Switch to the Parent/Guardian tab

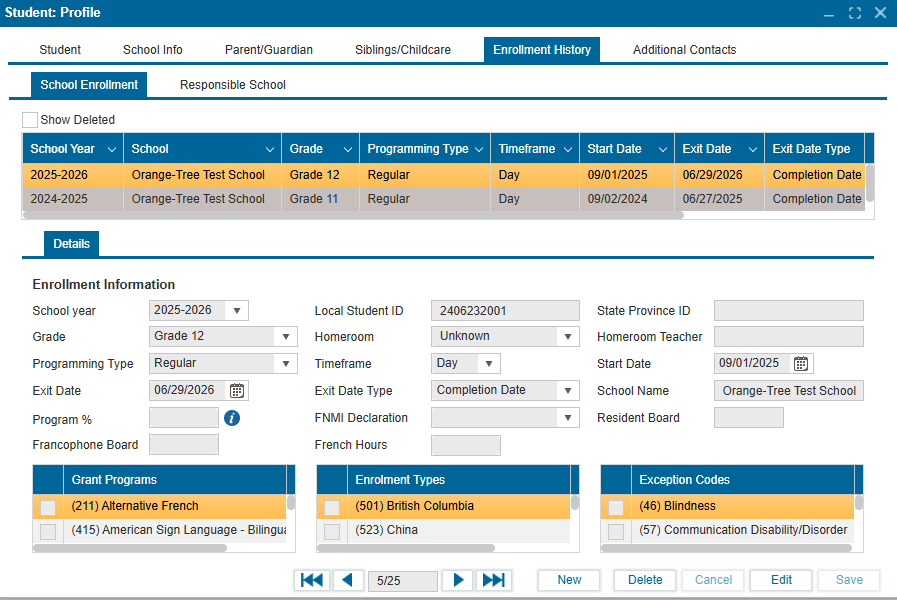point(268,50)
